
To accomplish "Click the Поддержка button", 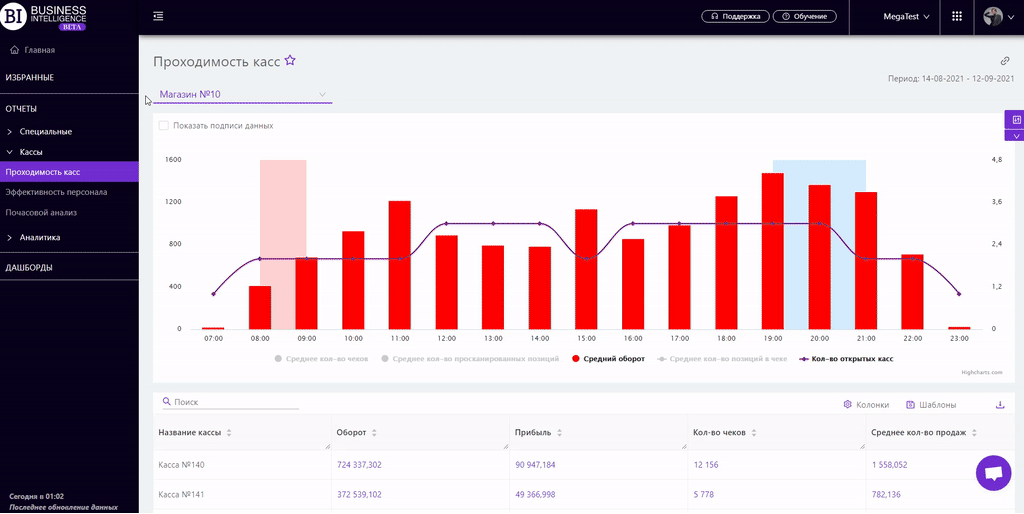I will 736,16.
